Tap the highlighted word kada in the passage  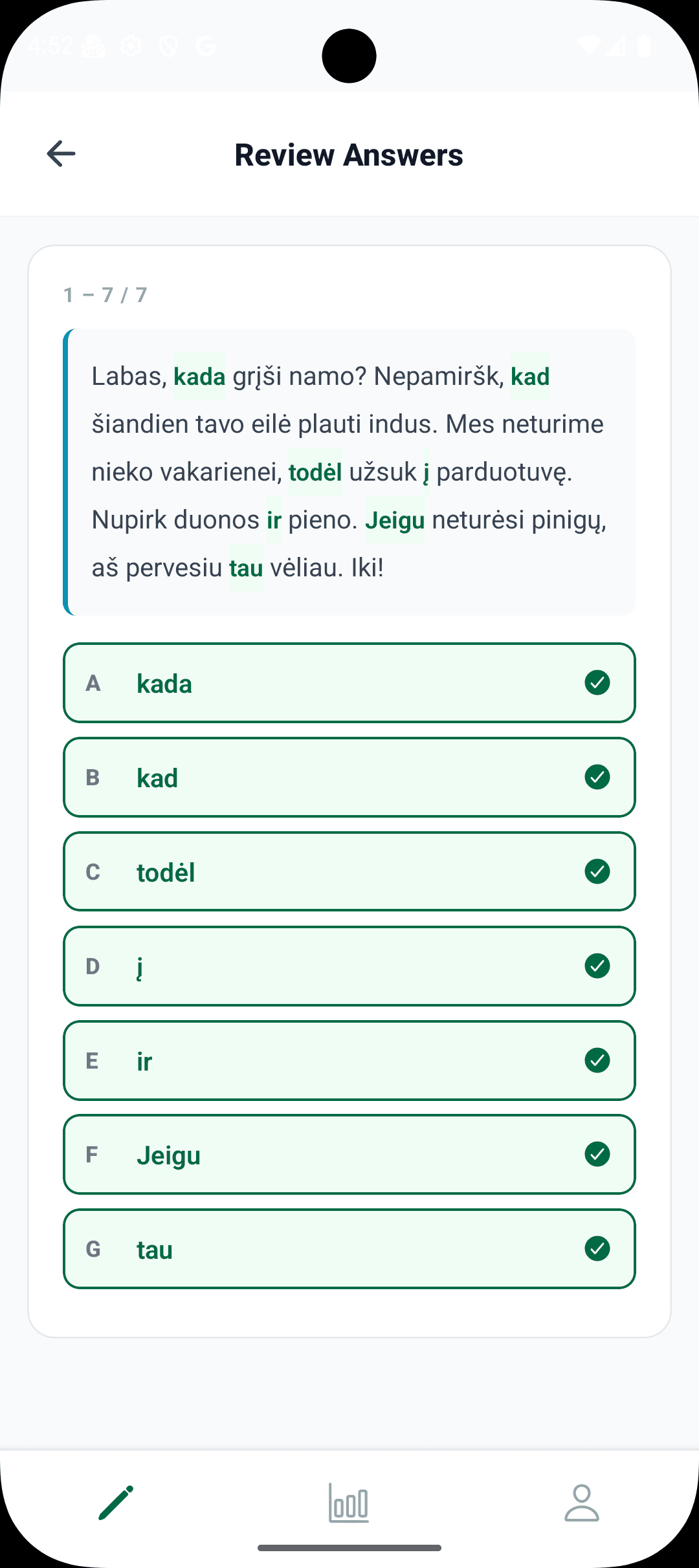pyautogui.click(x=199, y=376)
